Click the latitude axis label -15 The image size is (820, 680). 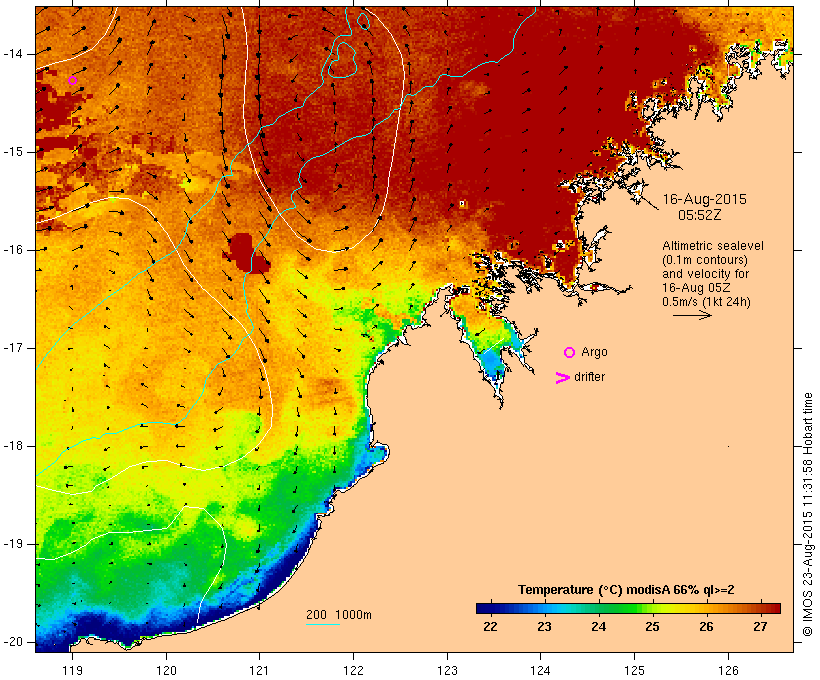(x=13, y=152)
